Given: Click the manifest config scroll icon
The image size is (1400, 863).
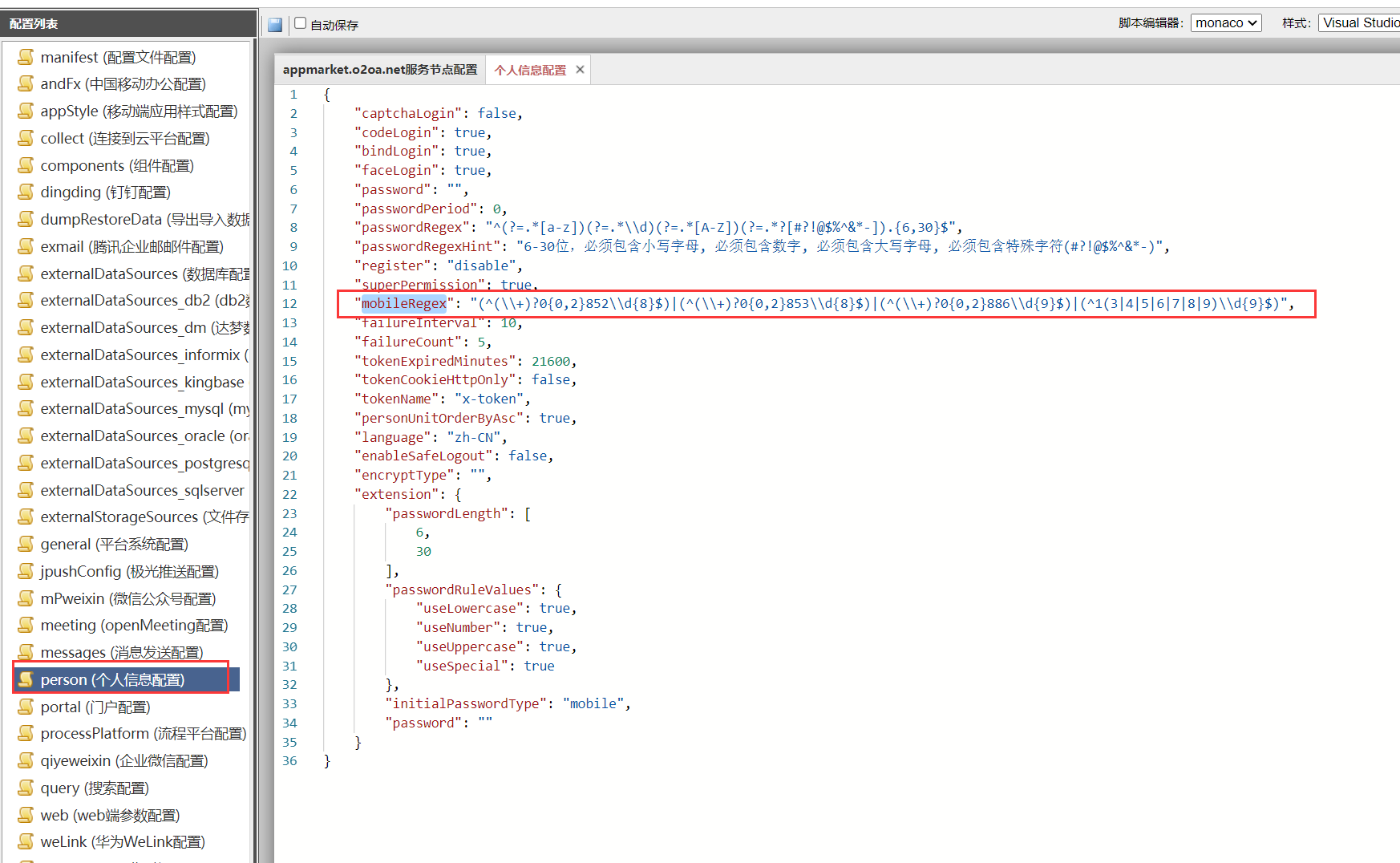Looking at the screenshot, I should coord(26,57).
